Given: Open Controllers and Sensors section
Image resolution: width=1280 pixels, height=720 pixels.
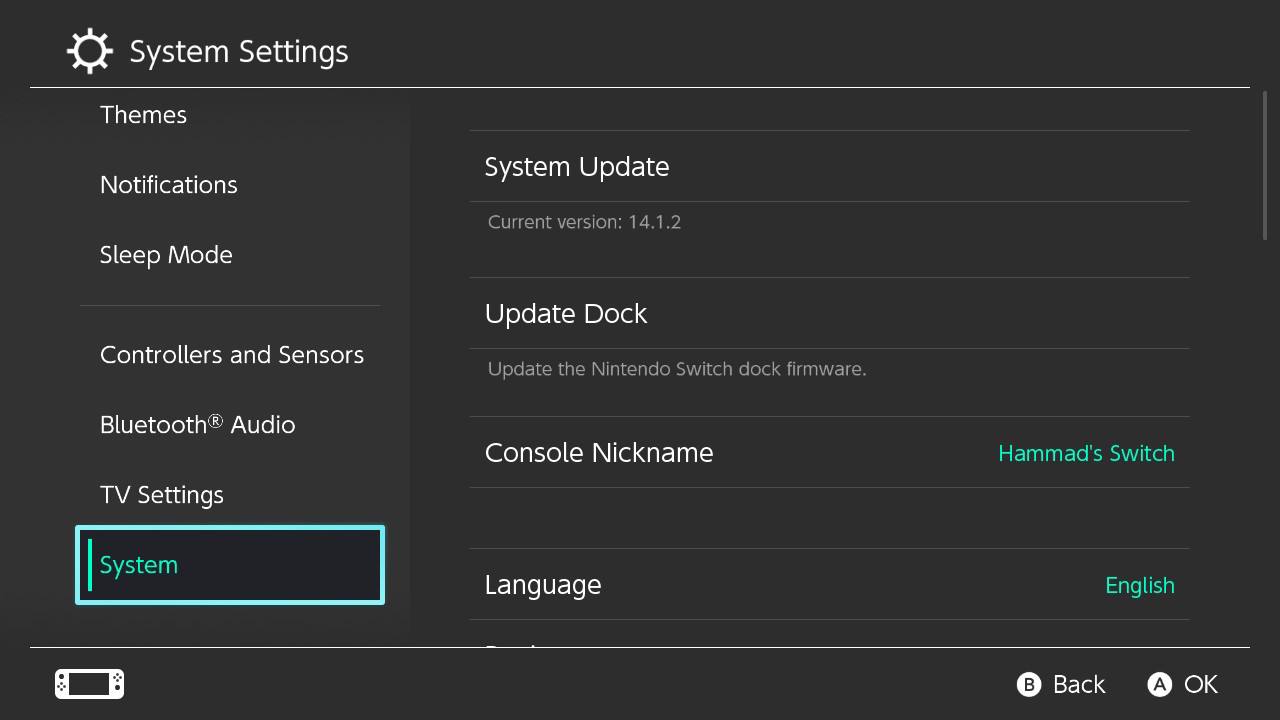Looking at the screenshot, I should coord(230,355).
